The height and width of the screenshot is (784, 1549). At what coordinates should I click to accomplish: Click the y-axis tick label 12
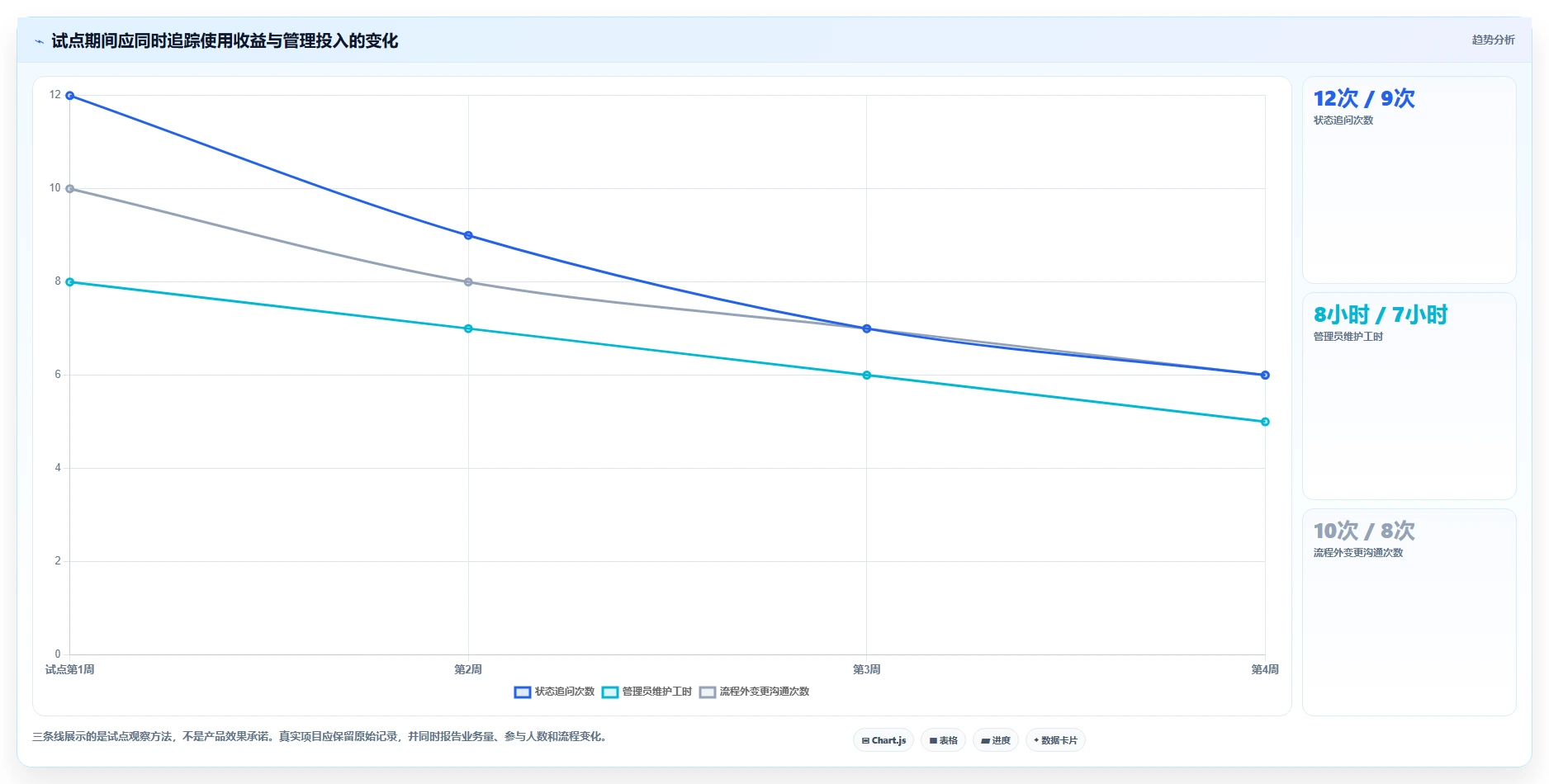click(55, 95)
